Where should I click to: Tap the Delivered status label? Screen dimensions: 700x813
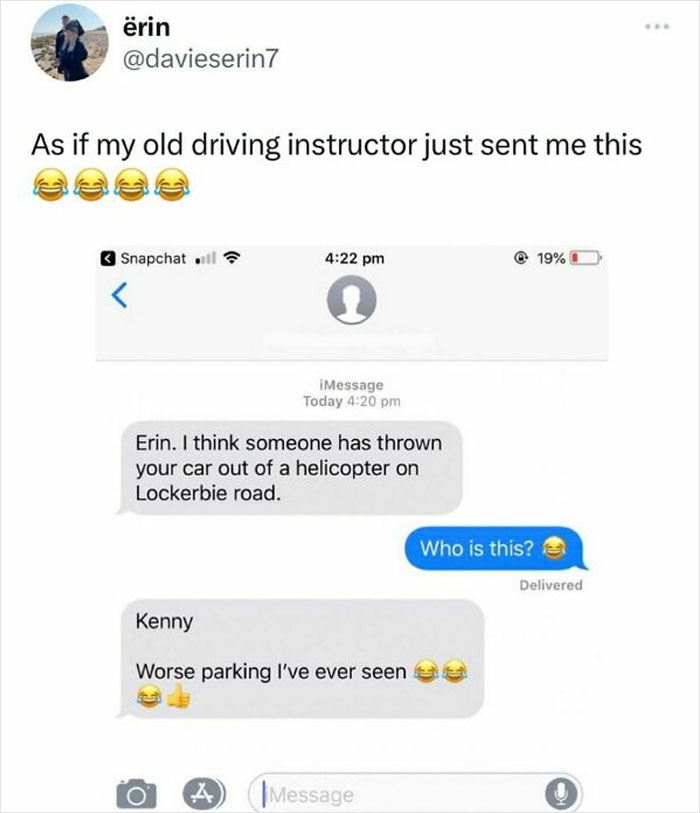pos(551,585)
